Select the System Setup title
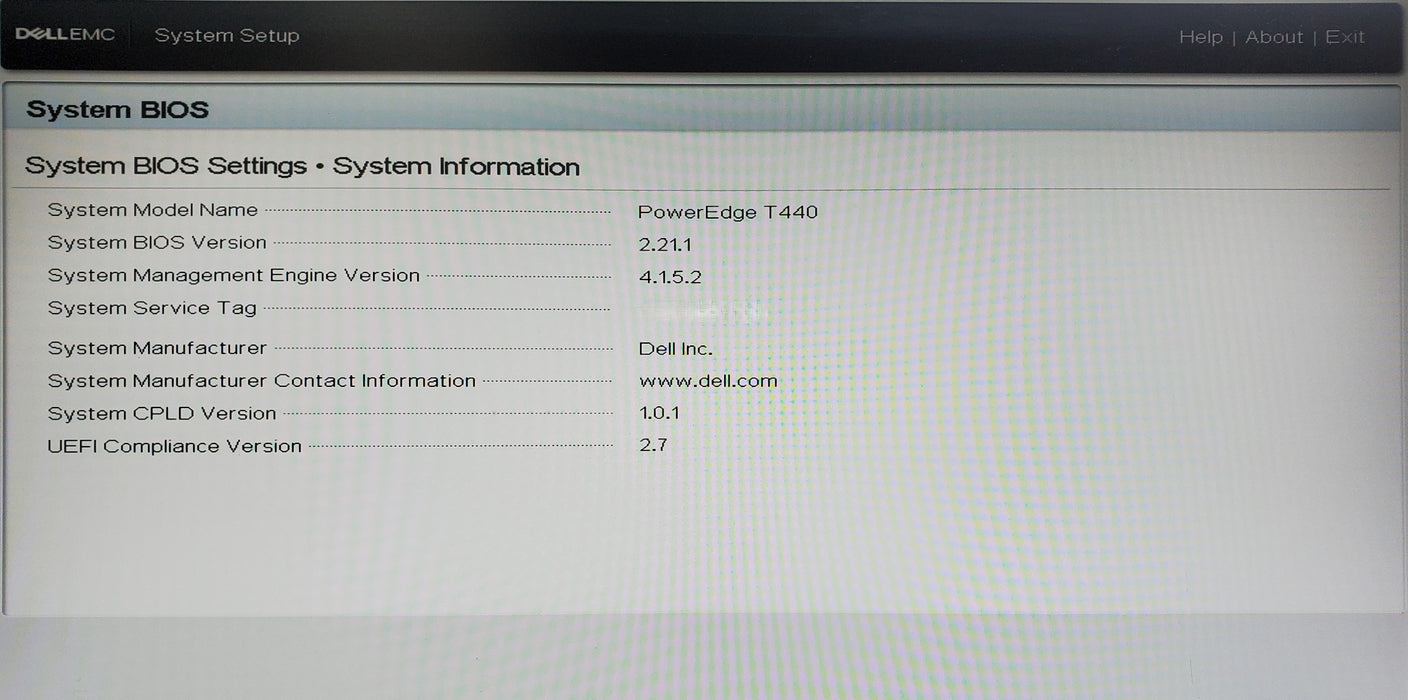1408x700 pixels. click(227, 36)
